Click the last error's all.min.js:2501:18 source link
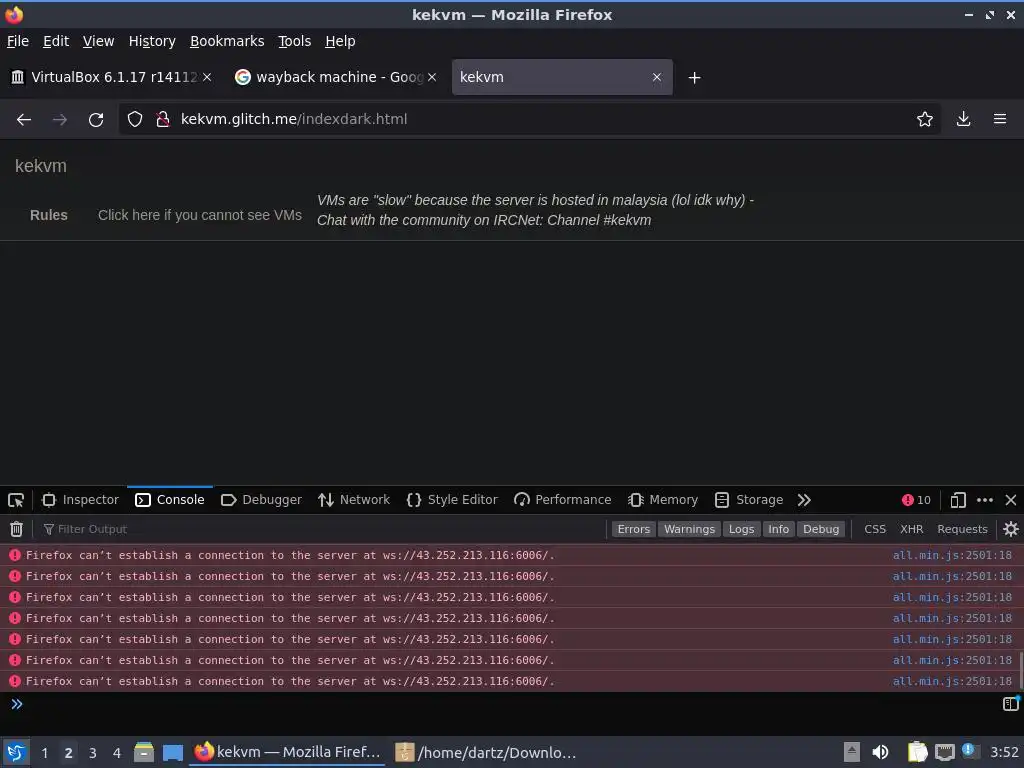The image size is (1024, 768). click(x=952, y=681)
